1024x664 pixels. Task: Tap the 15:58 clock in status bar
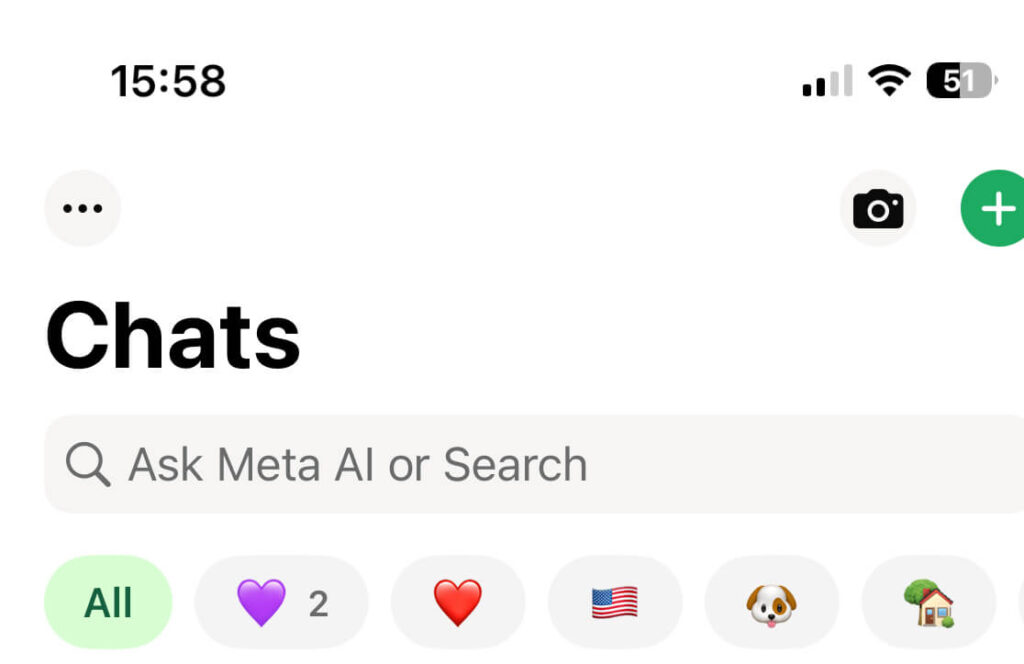click(168, 81)
